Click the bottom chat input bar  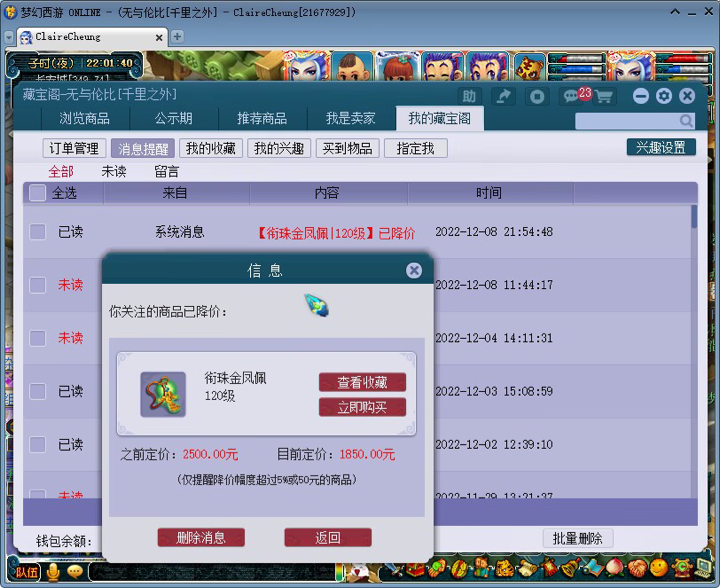click(211, 572)
